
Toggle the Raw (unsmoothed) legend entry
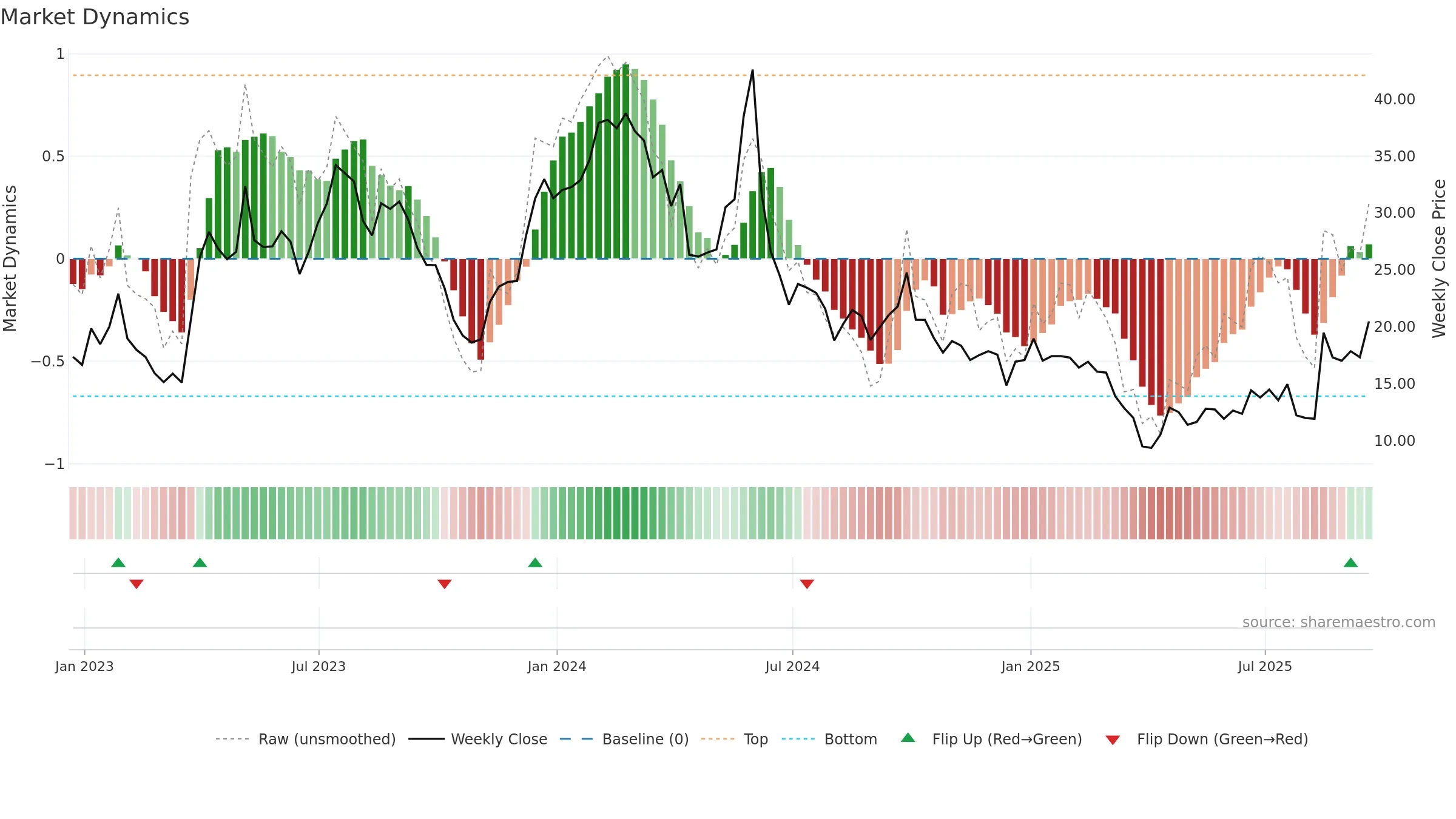306,739
